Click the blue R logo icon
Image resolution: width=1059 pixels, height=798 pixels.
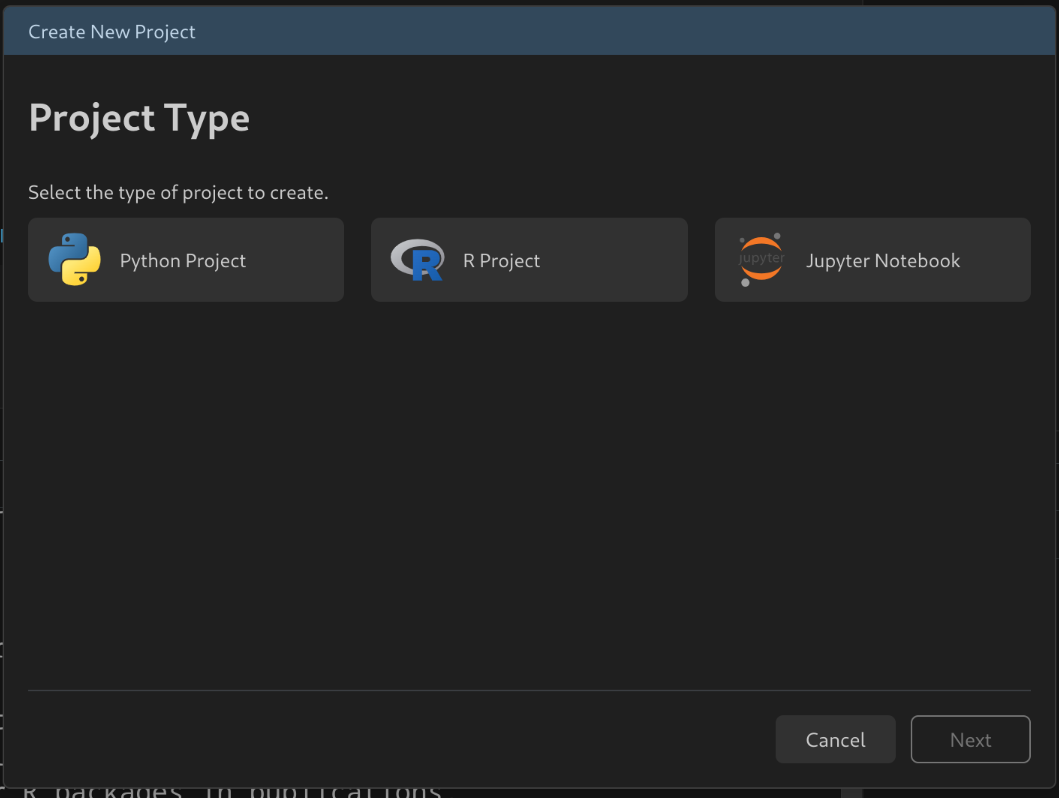(426, 266)
